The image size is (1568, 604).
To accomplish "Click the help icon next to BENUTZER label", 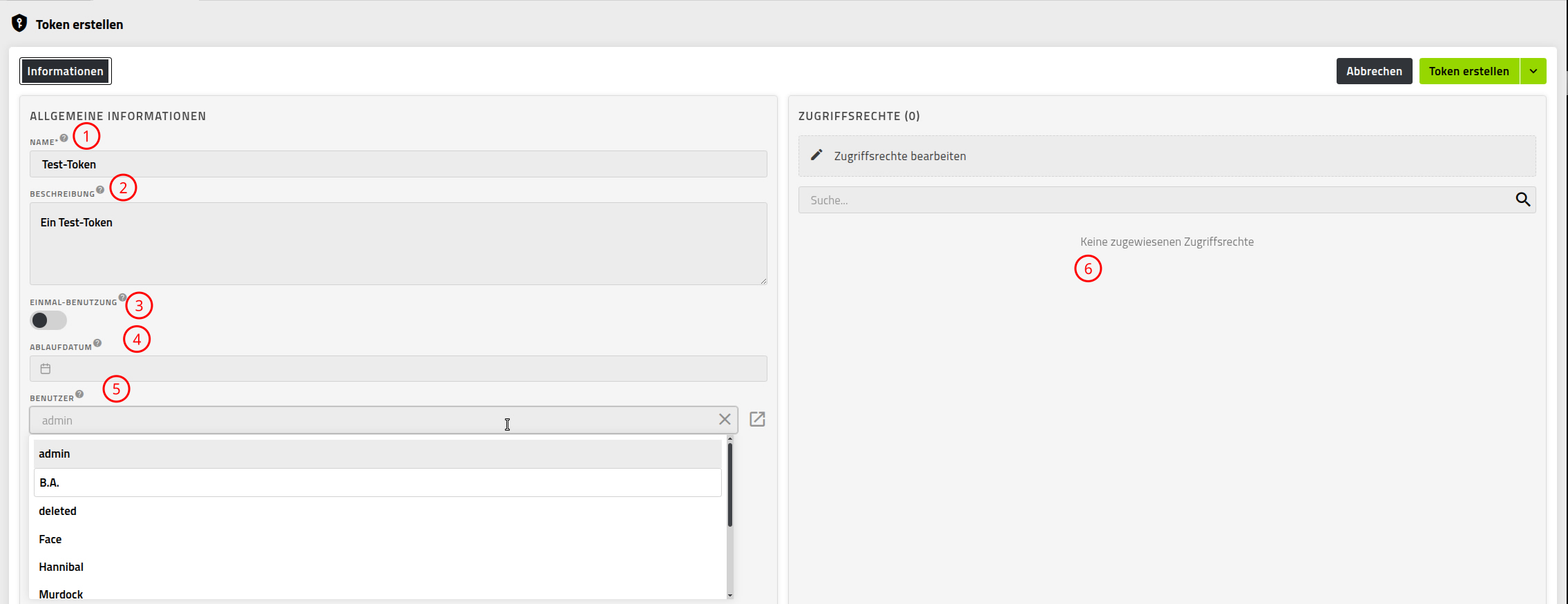I will (79, 394).
